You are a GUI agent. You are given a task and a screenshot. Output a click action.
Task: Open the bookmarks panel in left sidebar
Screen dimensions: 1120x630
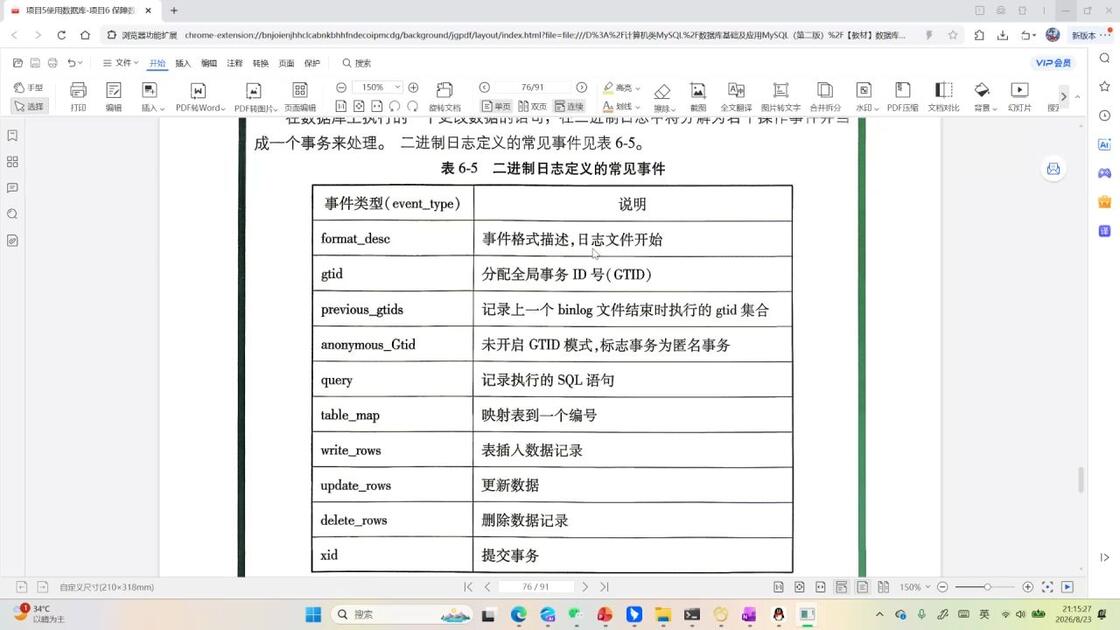(12, 135)
